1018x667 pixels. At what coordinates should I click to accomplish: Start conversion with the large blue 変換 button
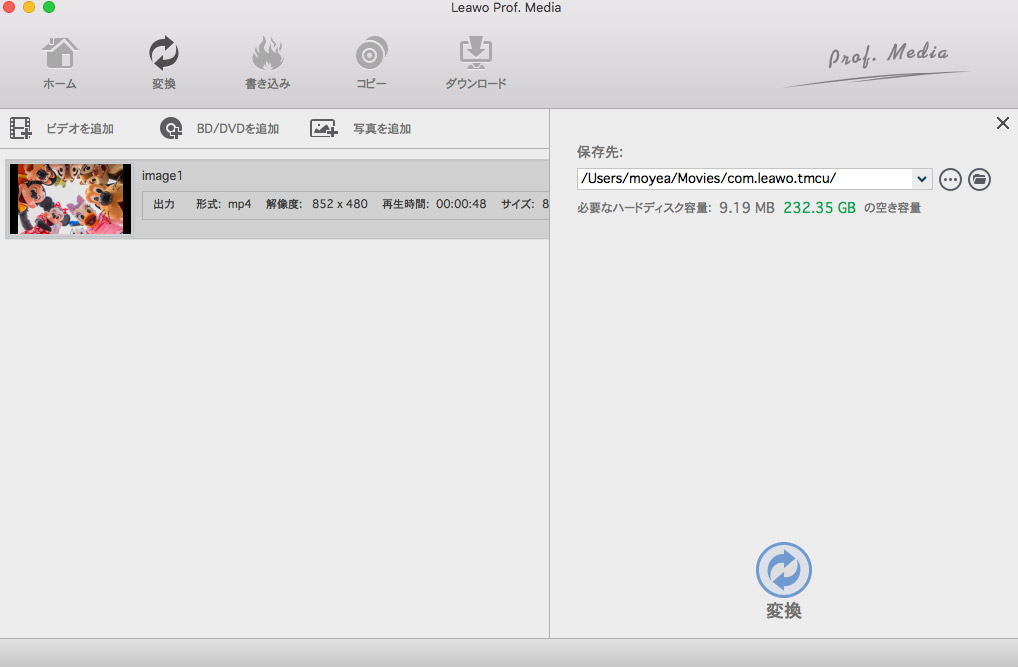pyautogui.click(x=783, y=572)
